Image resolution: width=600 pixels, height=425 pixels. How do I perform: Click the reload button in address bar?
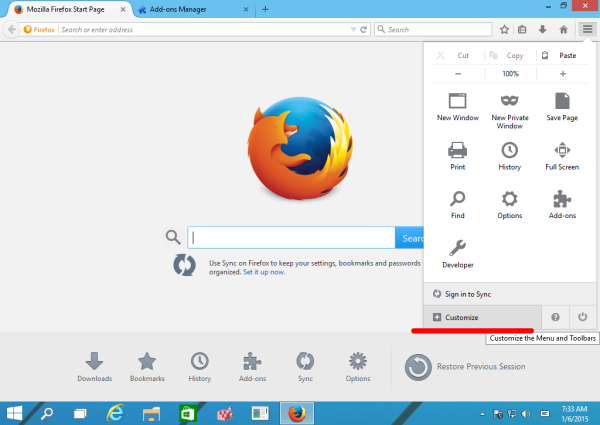coord(364,29)
